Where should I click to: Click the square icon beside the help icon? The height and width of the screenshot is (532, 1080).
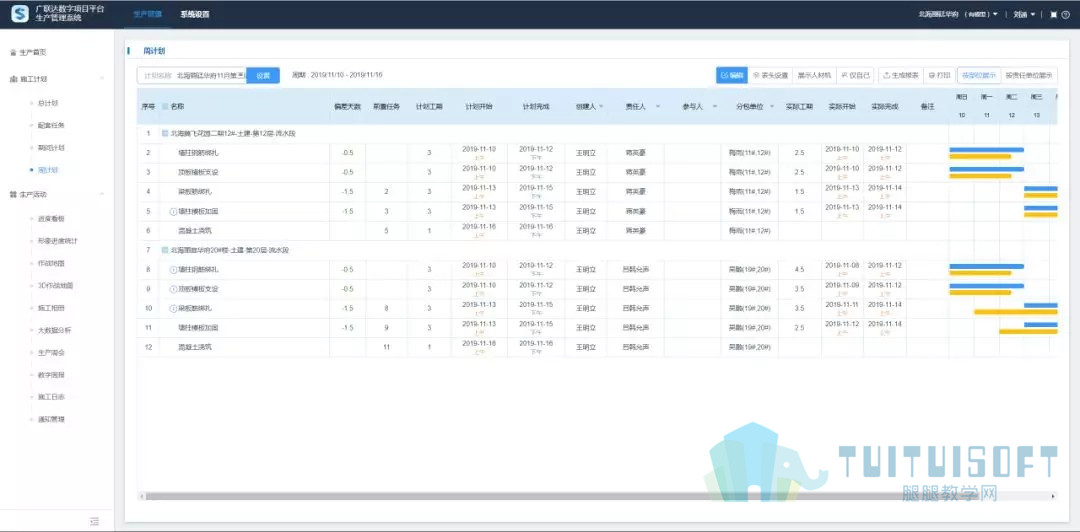pos(1054,14)
